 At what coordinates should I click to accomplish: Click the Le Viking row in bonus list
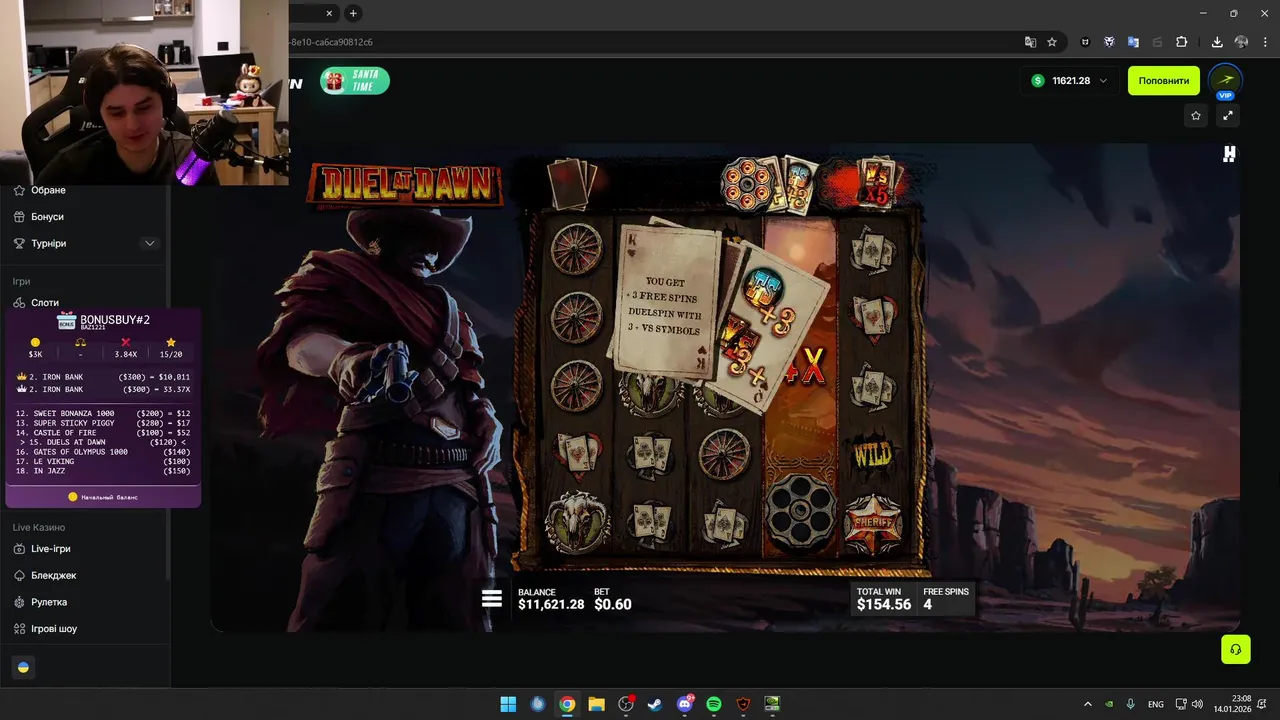[x=102, y=461]
